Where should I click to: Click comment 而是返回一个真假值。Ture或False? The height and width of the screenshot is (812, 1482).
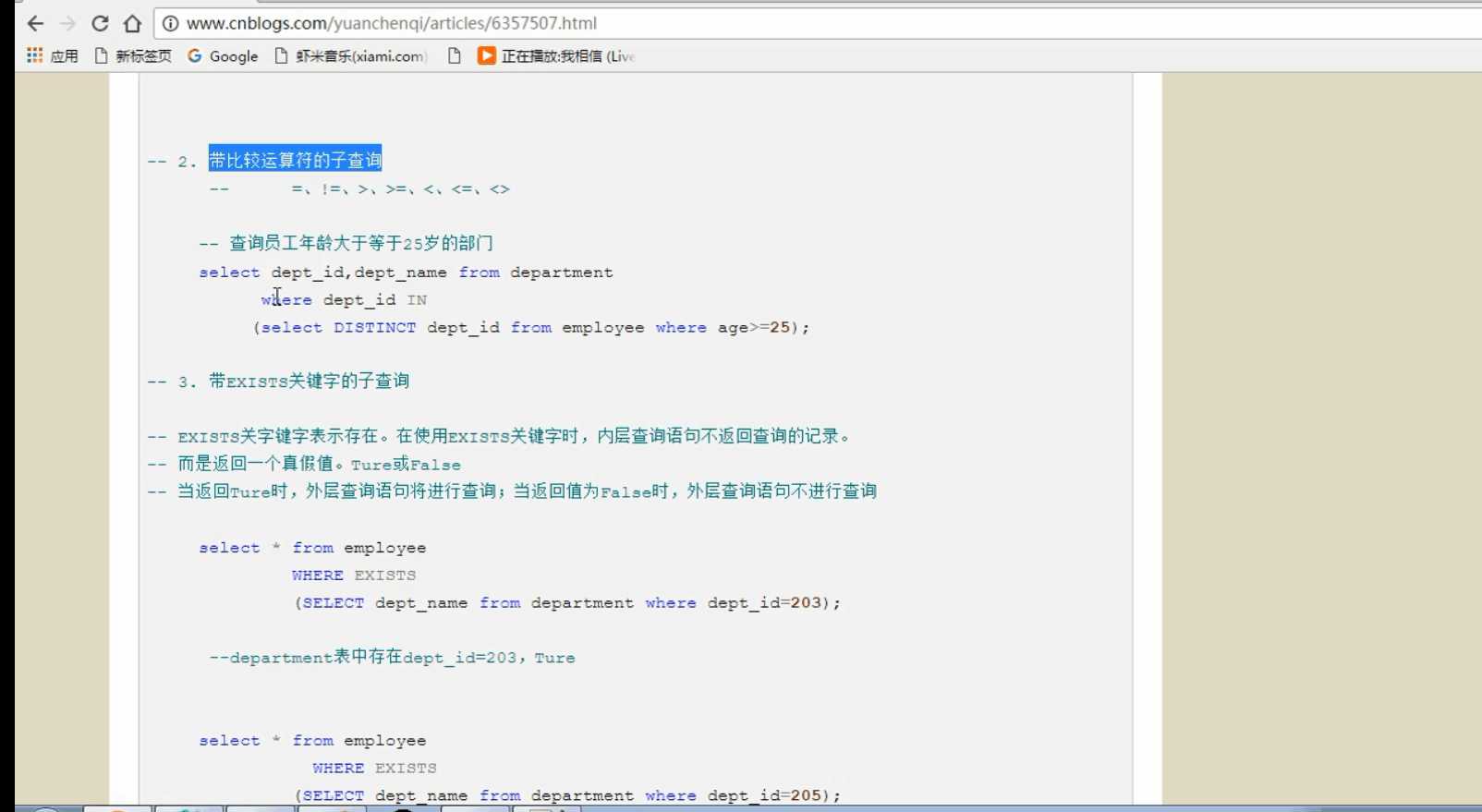304,464
